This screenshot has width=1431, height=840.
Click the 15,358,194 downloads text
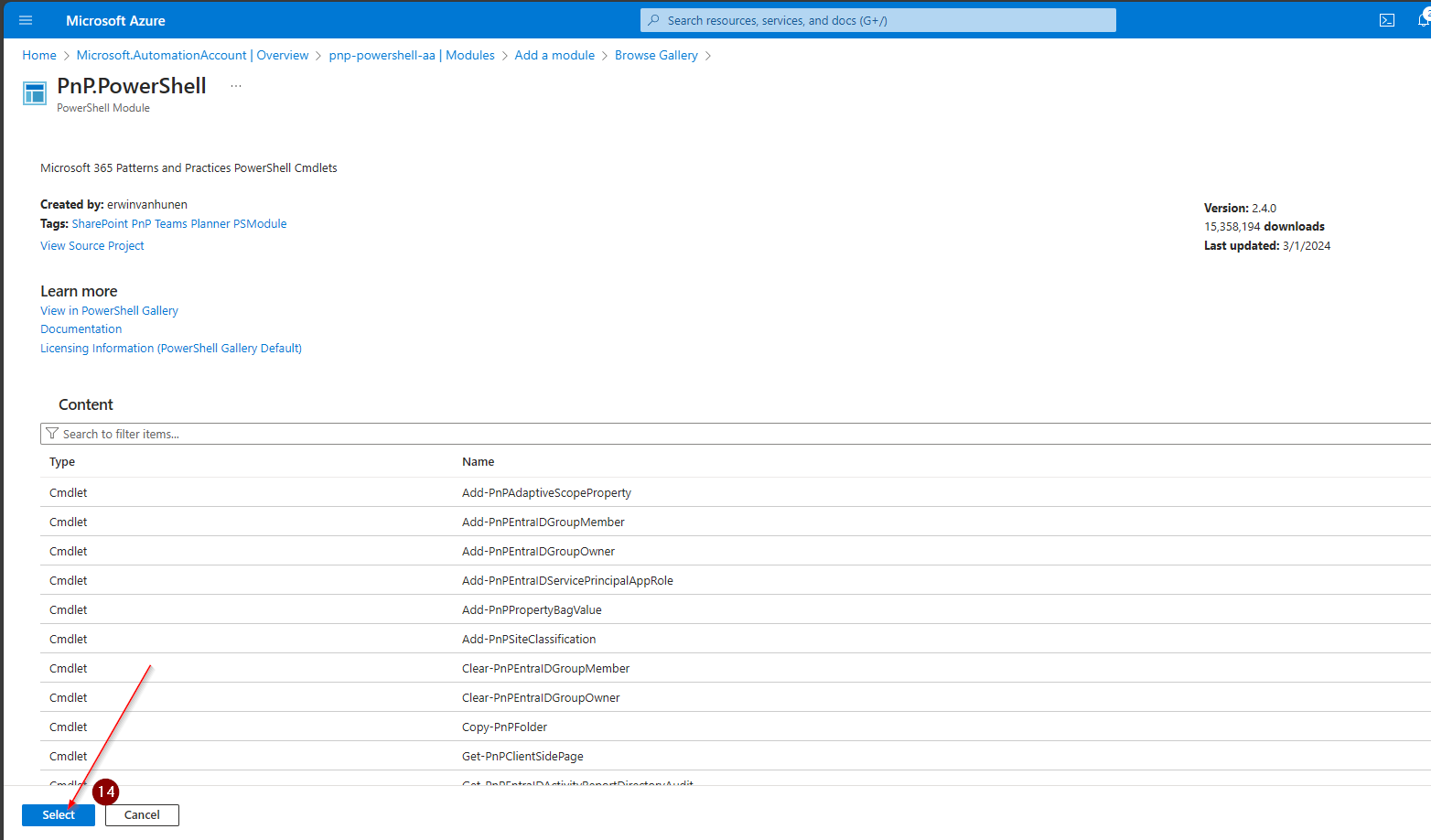tap(1264, 226)
